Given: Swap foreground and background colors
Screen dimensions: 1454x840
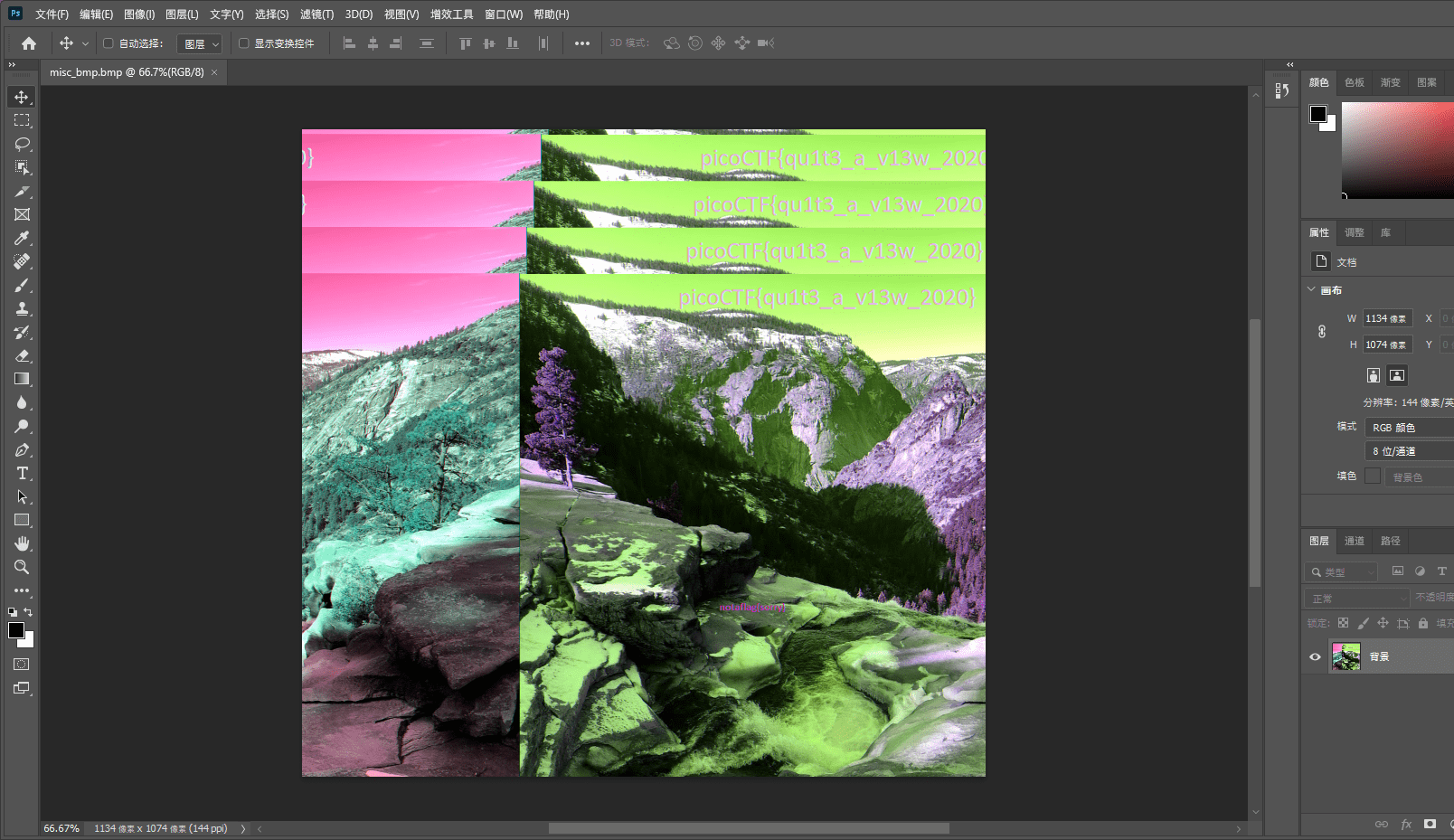Looking at the screenshot, I should (28, 612).
